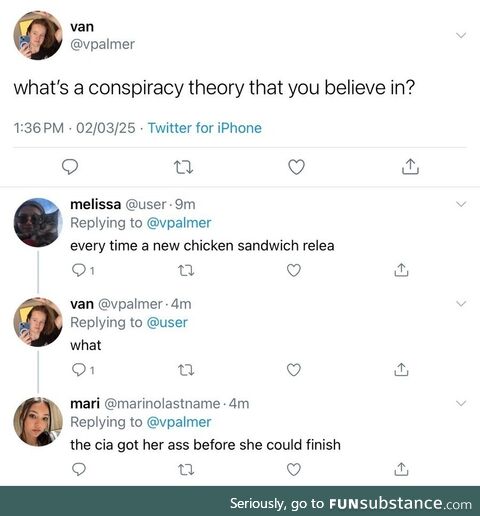Share mari's cia reply tweet
480x516 pixels.
pos(401,469)
